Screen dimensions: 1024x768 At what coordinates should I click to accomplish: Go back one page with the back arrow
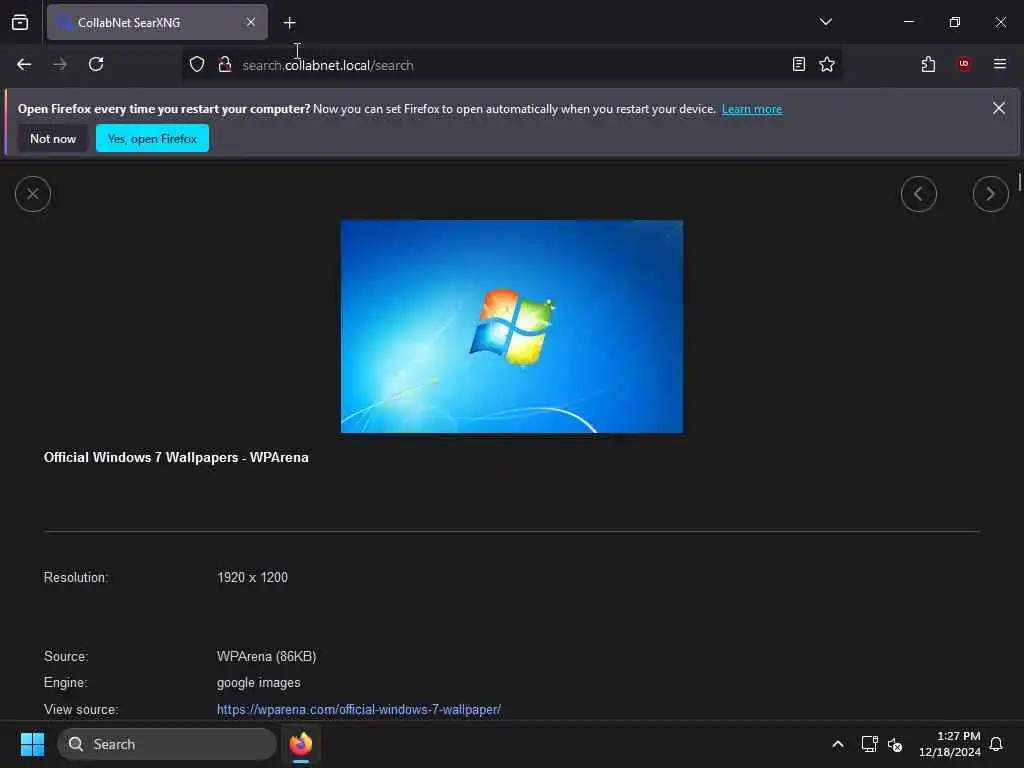click(24, 64)
